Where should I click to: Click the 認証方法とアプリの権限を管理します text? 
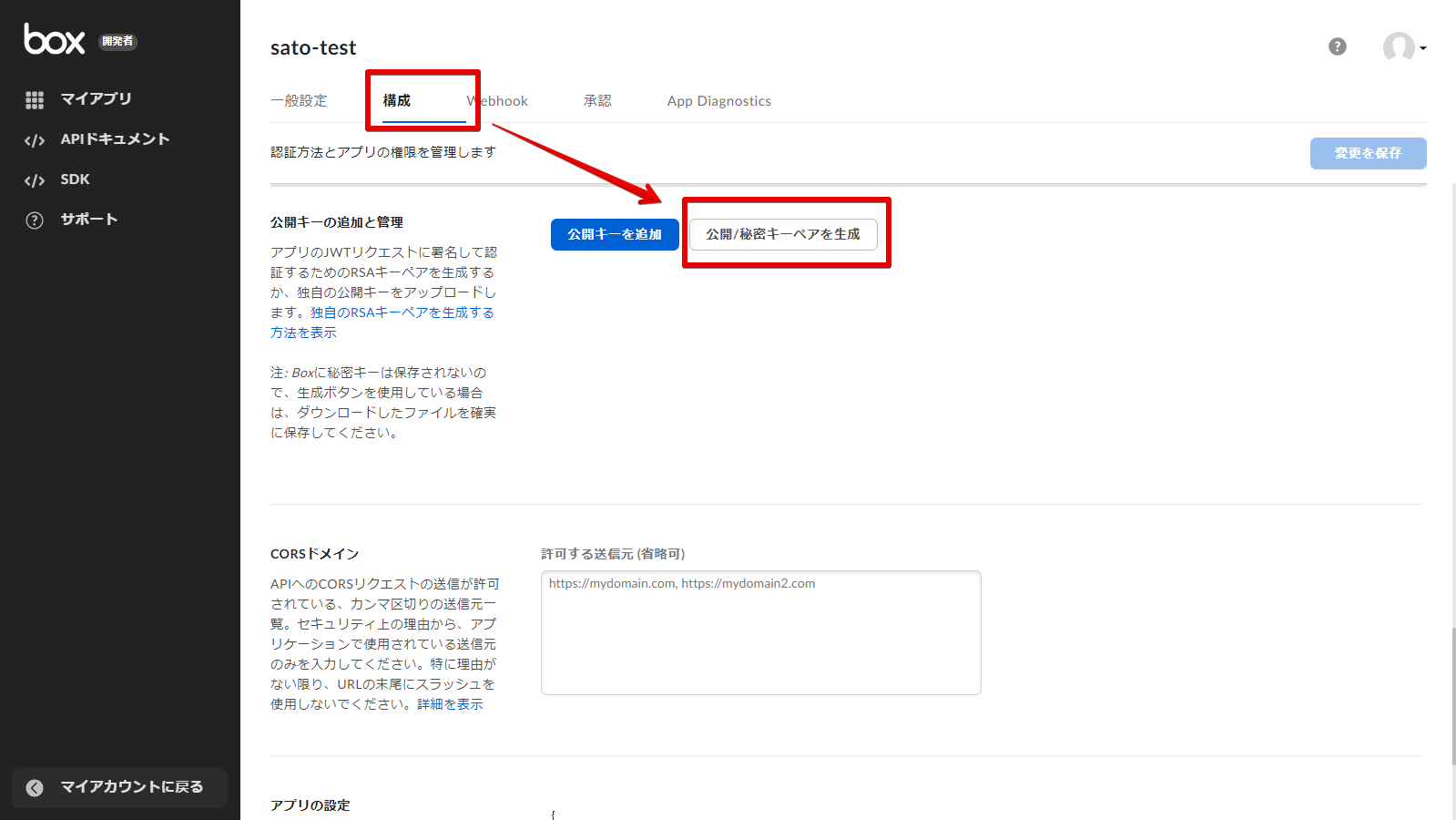coord(383,152)
